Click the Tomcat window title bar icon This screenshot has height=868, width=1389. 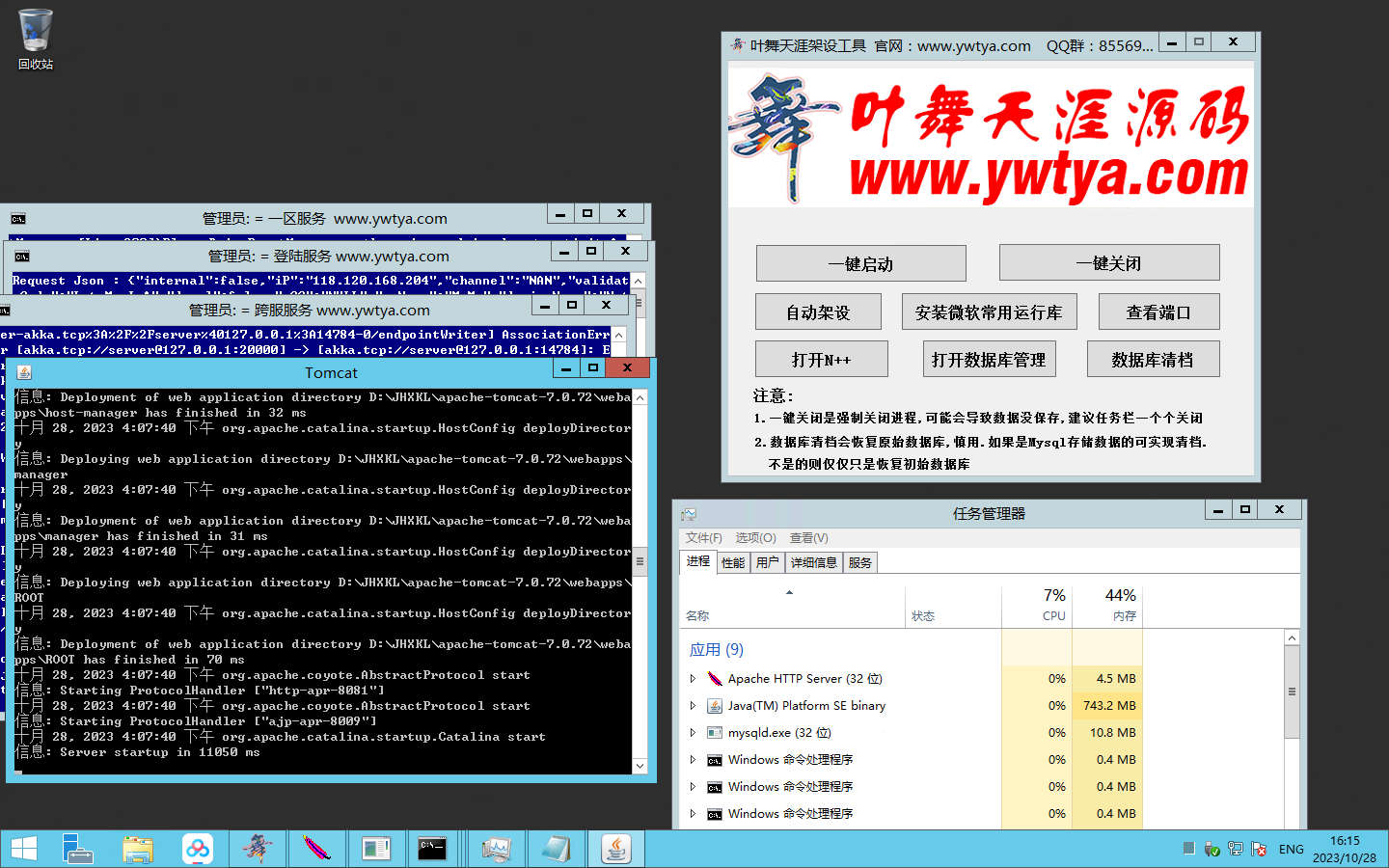click(x=25, y=372)
